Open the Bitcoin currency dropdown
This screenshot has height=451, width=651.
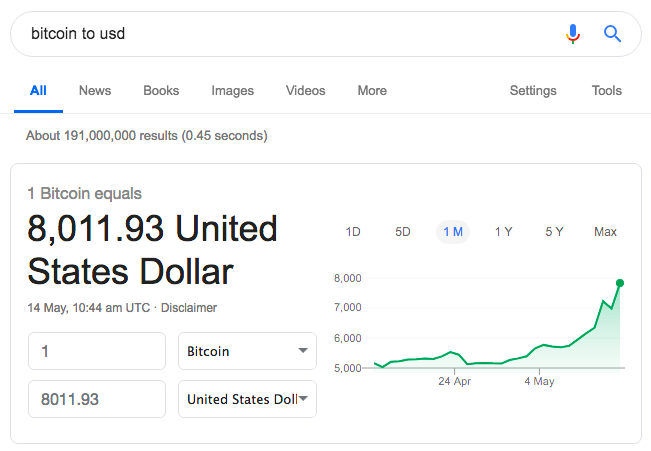[247, 351]
